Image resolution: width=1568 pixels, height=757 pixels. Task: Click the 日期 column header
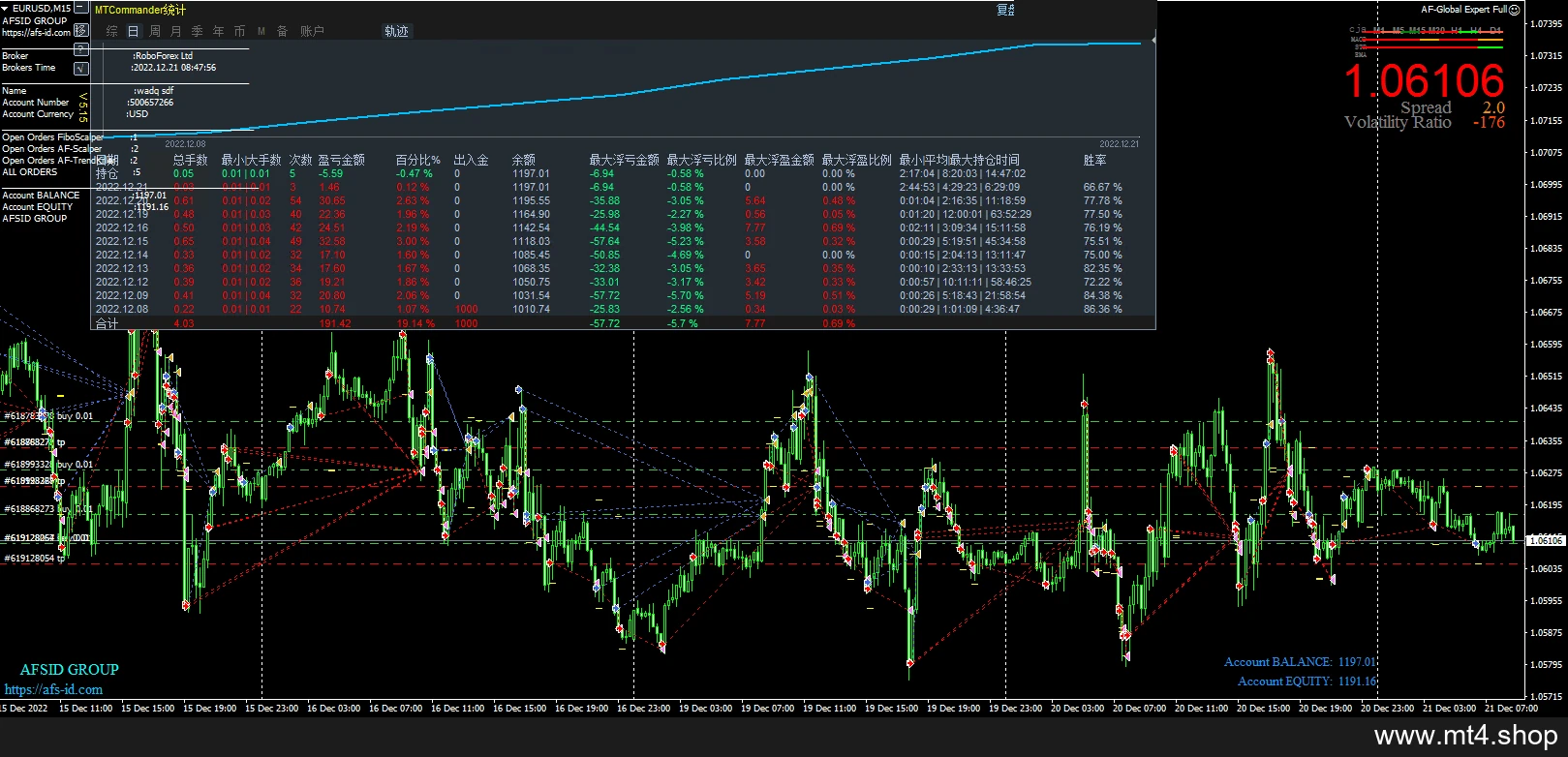click(108, 160)
